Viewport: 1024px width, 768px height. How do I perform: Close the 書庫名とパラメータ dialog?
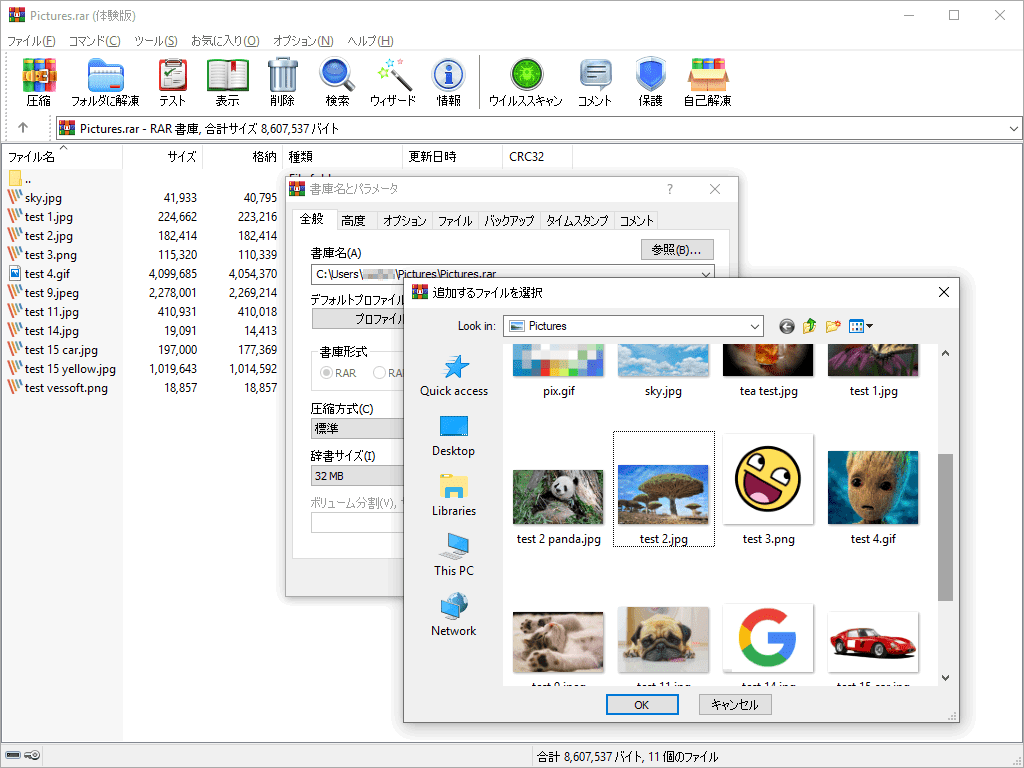pos(715,189)
